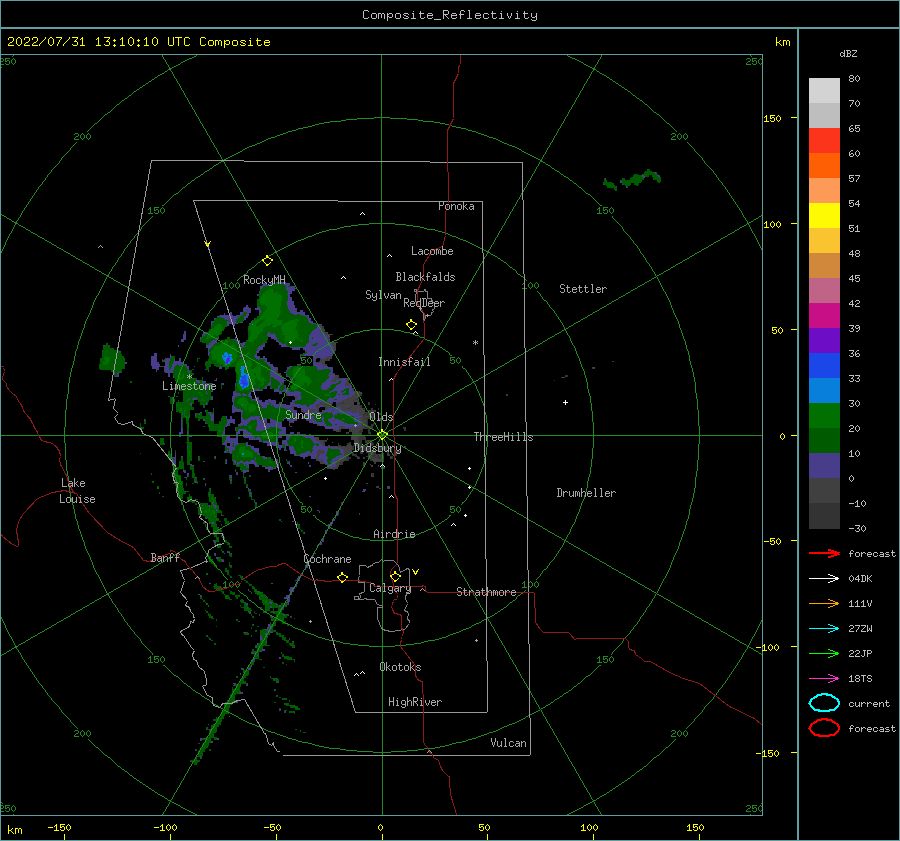Click the white asterisk above Limestone
900x841 pixels.
[189, 377]
